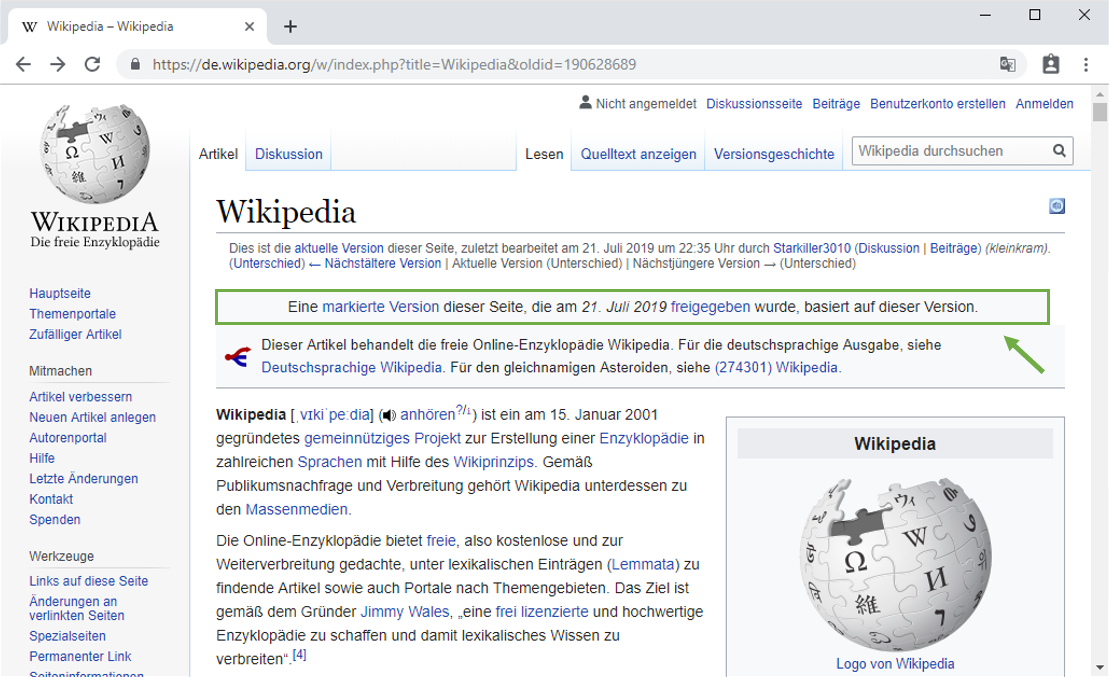Go back with the browser back arrow

pyautogui.click(x=23, y=64)
